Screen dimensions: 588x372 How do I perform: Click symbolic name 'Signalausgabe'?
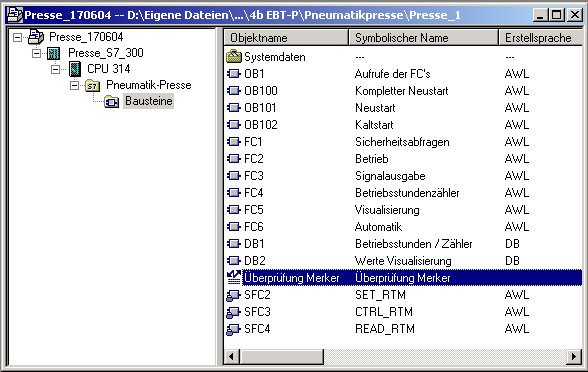pos(390,176)
